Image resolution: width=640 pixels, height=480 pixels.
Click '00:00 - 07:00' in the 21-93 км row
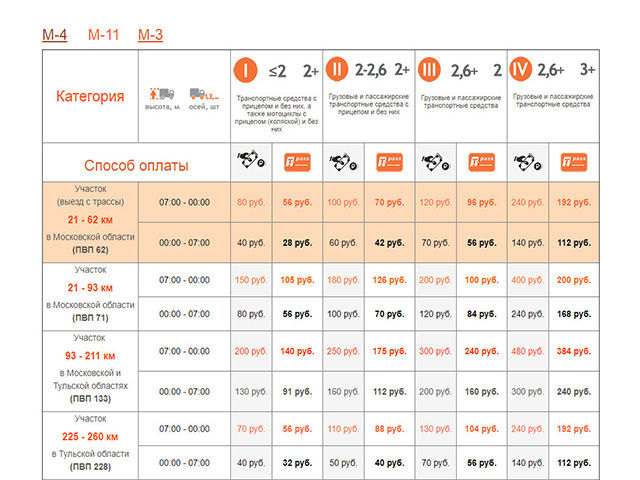(x=184, y=314)
